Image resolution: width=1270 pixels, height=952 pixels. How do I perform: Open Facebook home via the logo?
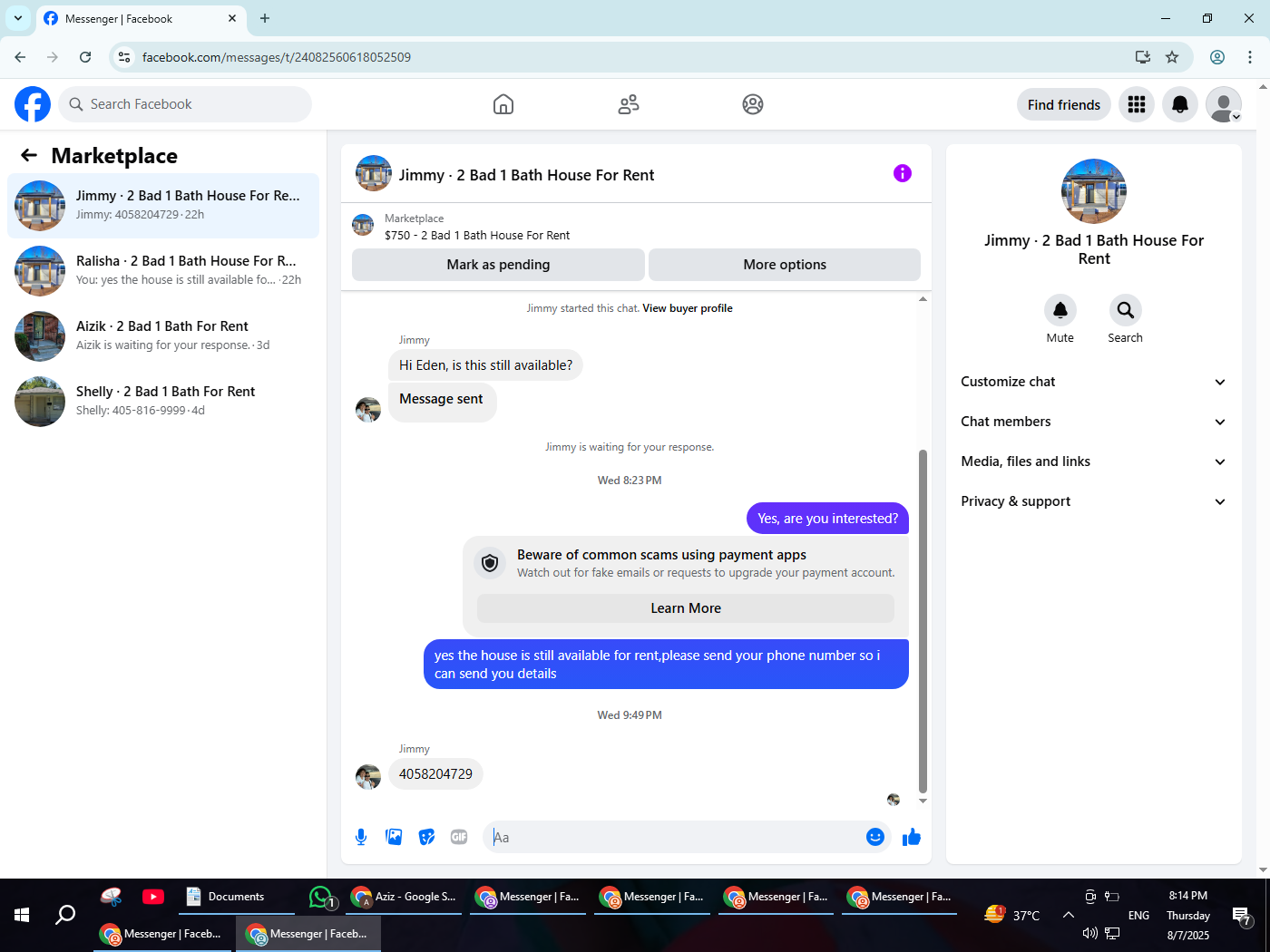point(33,104)
